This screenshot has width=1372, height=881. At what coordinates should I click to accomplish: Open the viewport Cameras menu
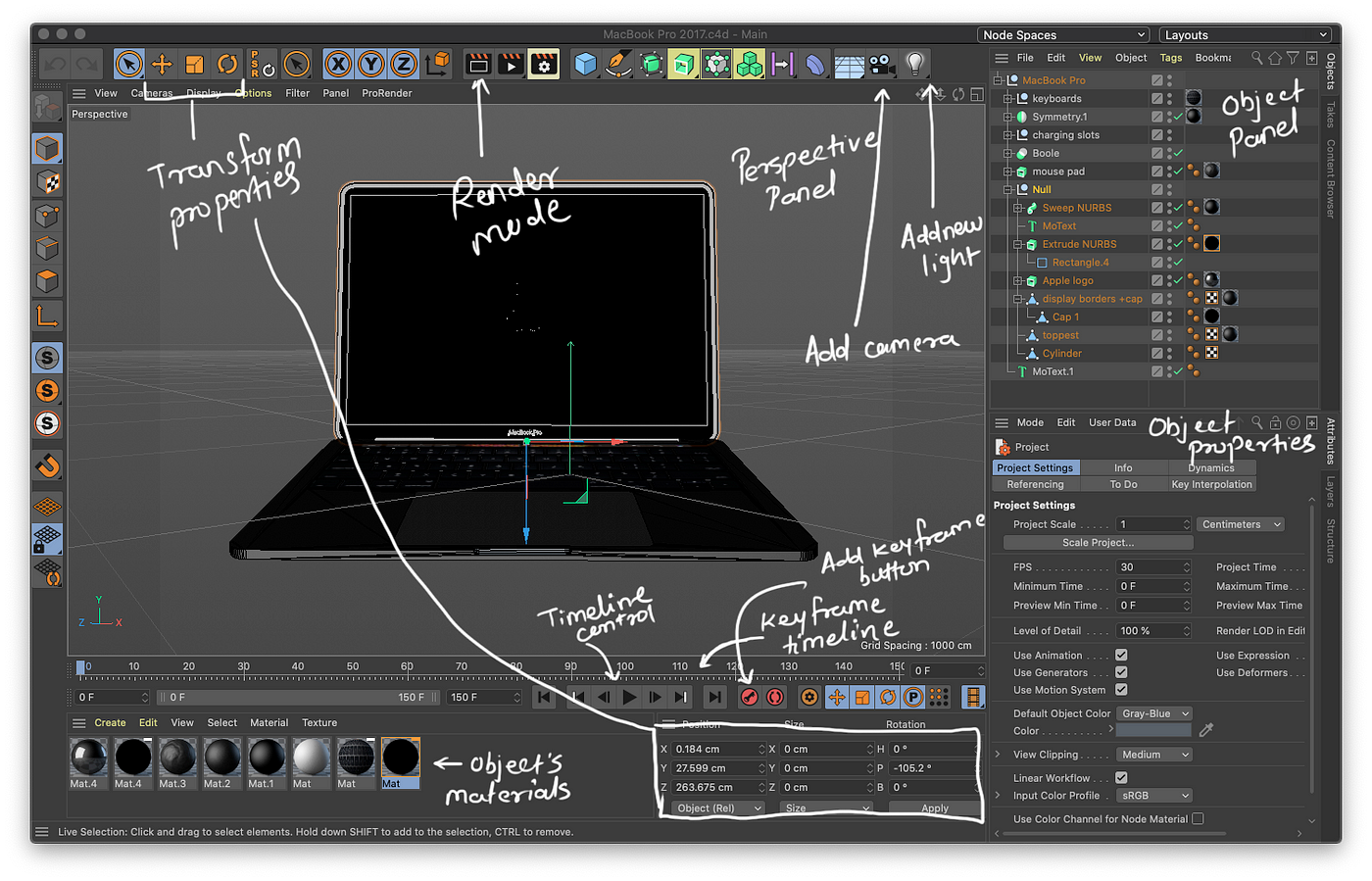pyautogui.click(x=152, y=93)
